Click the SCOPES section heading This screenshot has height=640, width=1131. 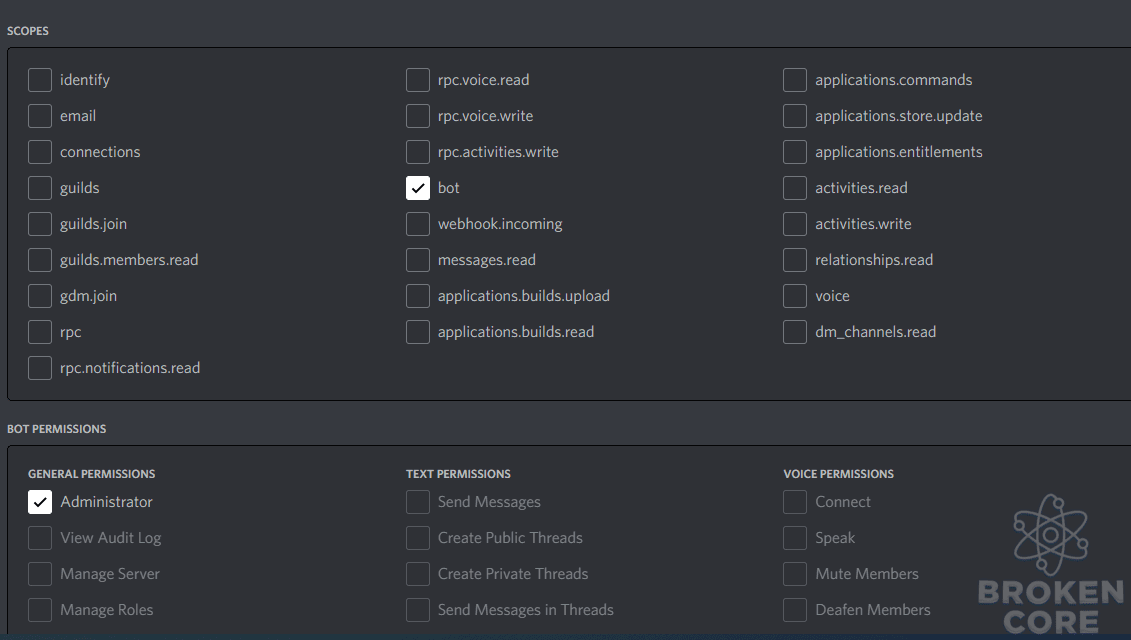[28, 31]
